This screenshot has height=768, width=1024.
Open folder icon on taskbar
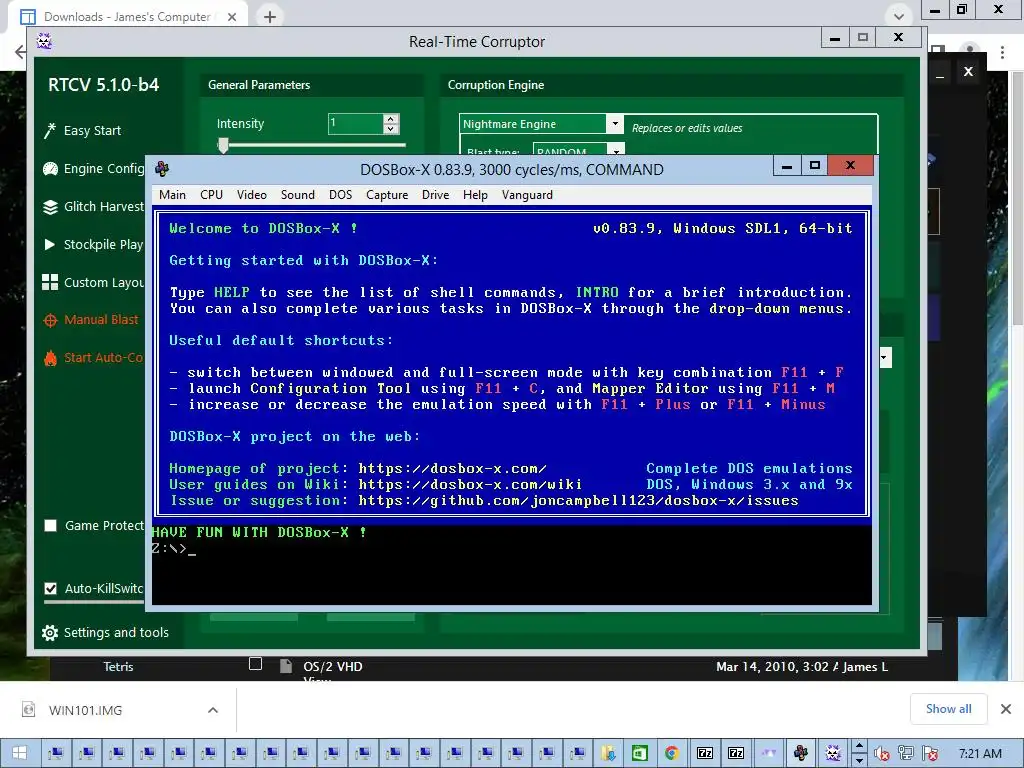click(609, 753)
